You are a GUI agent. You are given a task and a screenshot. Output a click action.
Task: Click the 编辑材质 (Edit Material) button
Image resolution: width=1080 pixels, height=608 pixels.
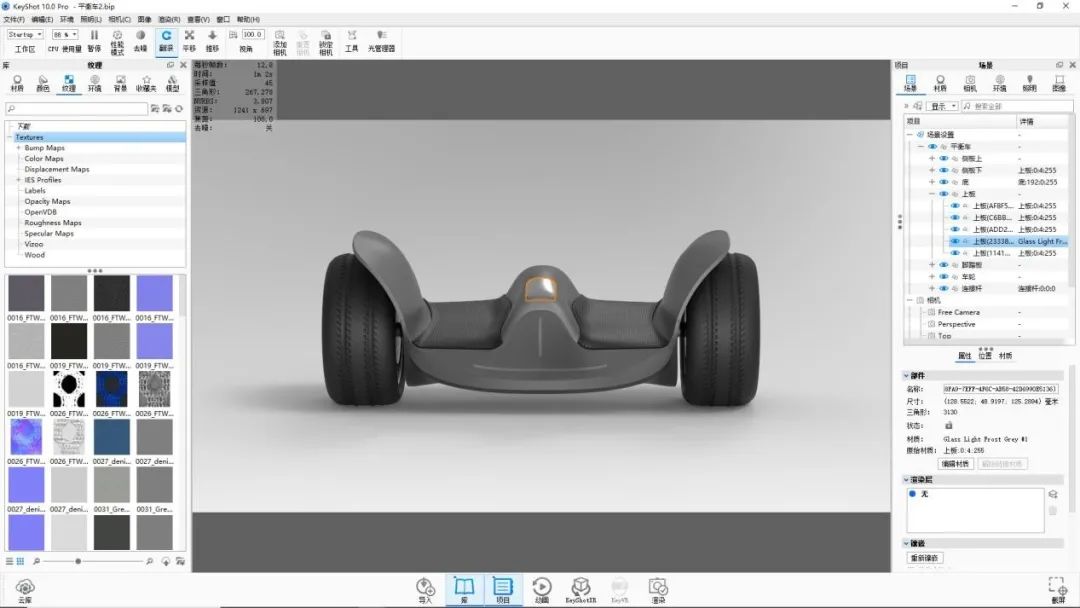[x=955, y=464]
